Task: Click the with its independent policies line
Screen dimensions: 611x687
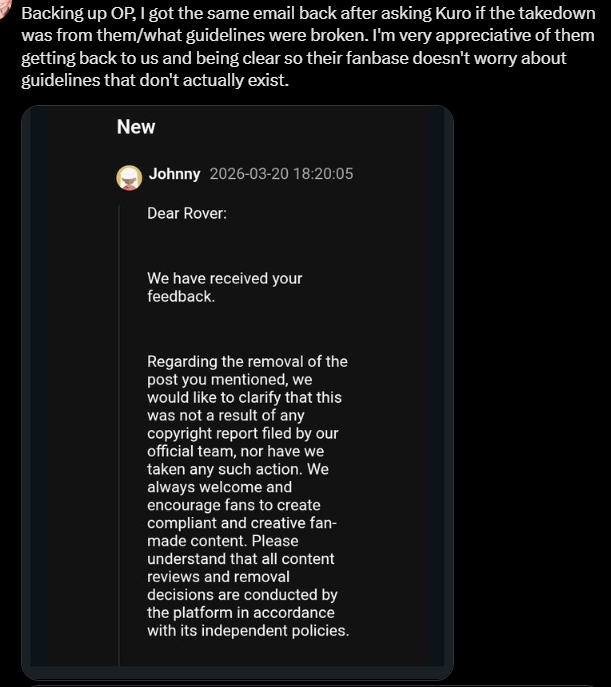Action: tap(248, 630)
